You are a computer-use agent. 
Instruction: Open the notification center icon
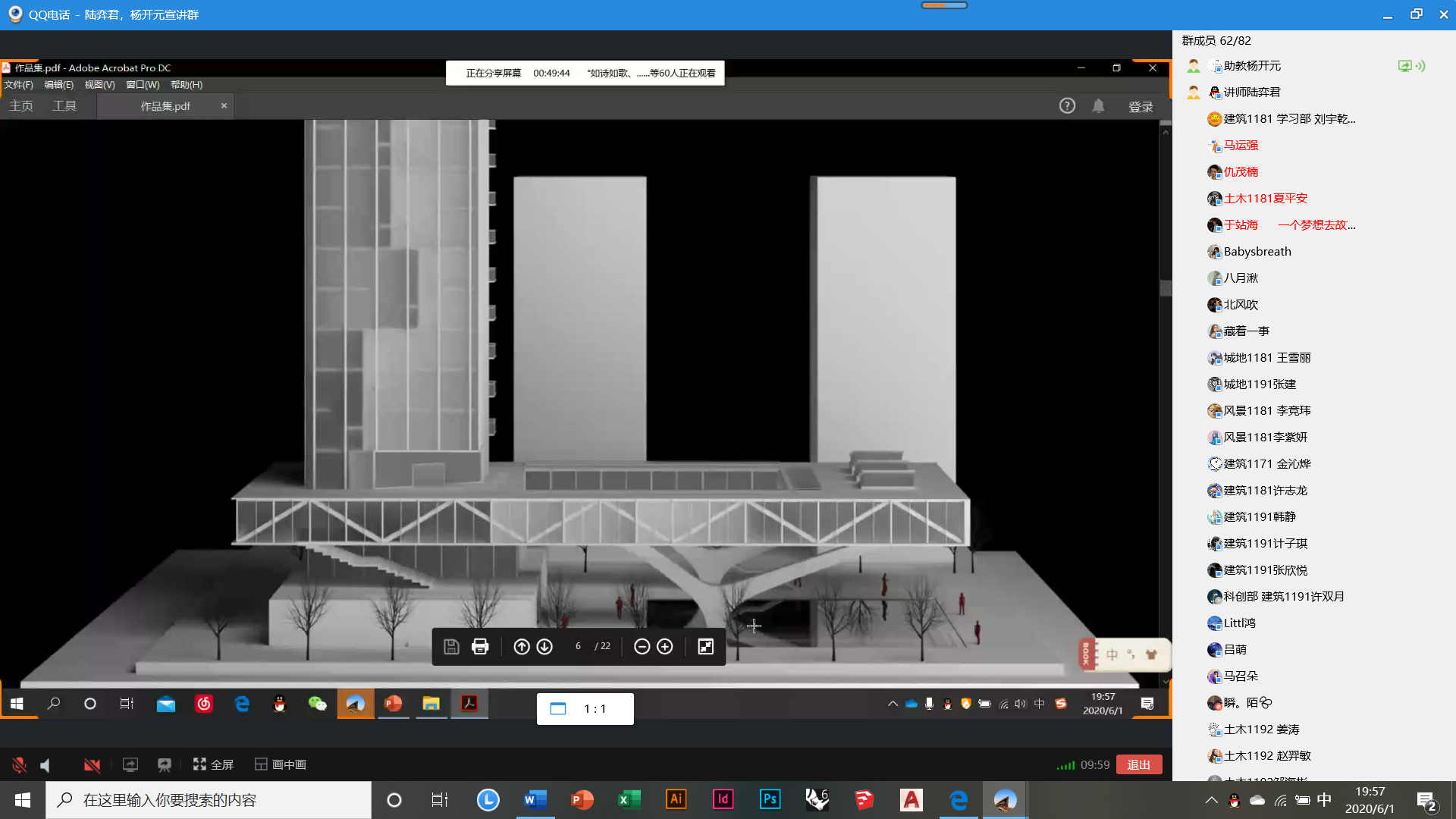(1426, 801)
